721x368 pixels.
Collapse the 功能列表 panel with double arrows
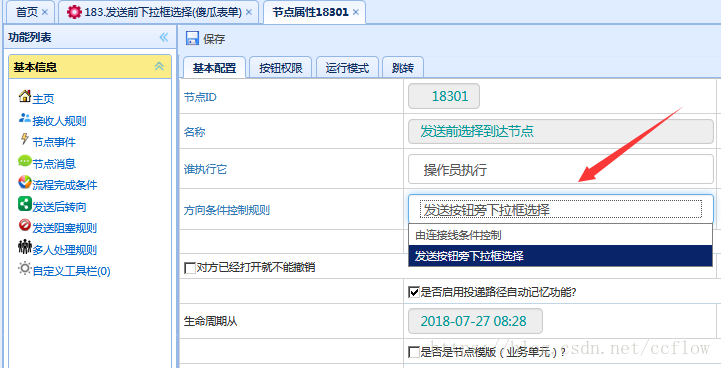click(x=164, y=37)
